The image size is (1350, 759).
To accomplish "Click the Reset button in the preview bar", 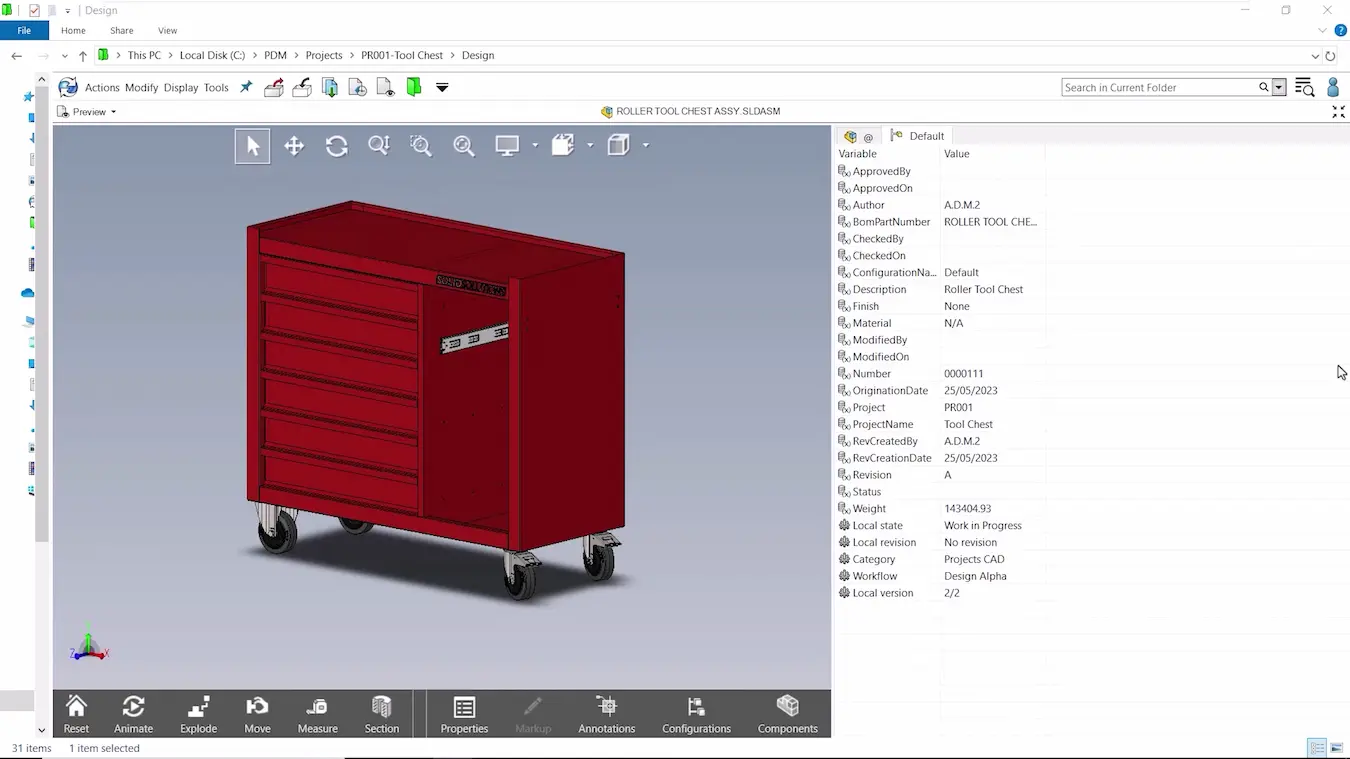I will [x=75, y=713].
